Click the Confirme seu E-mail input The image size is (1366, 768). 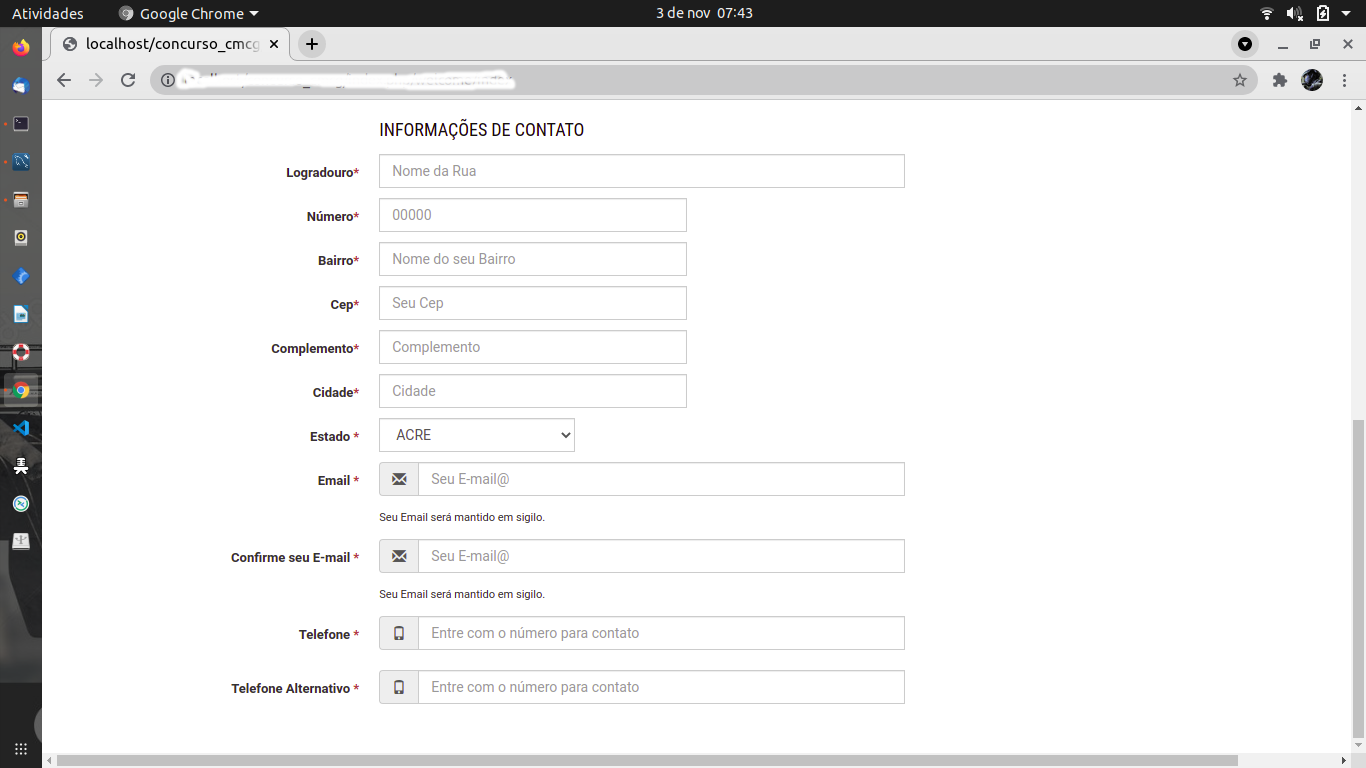click(661, 556)
